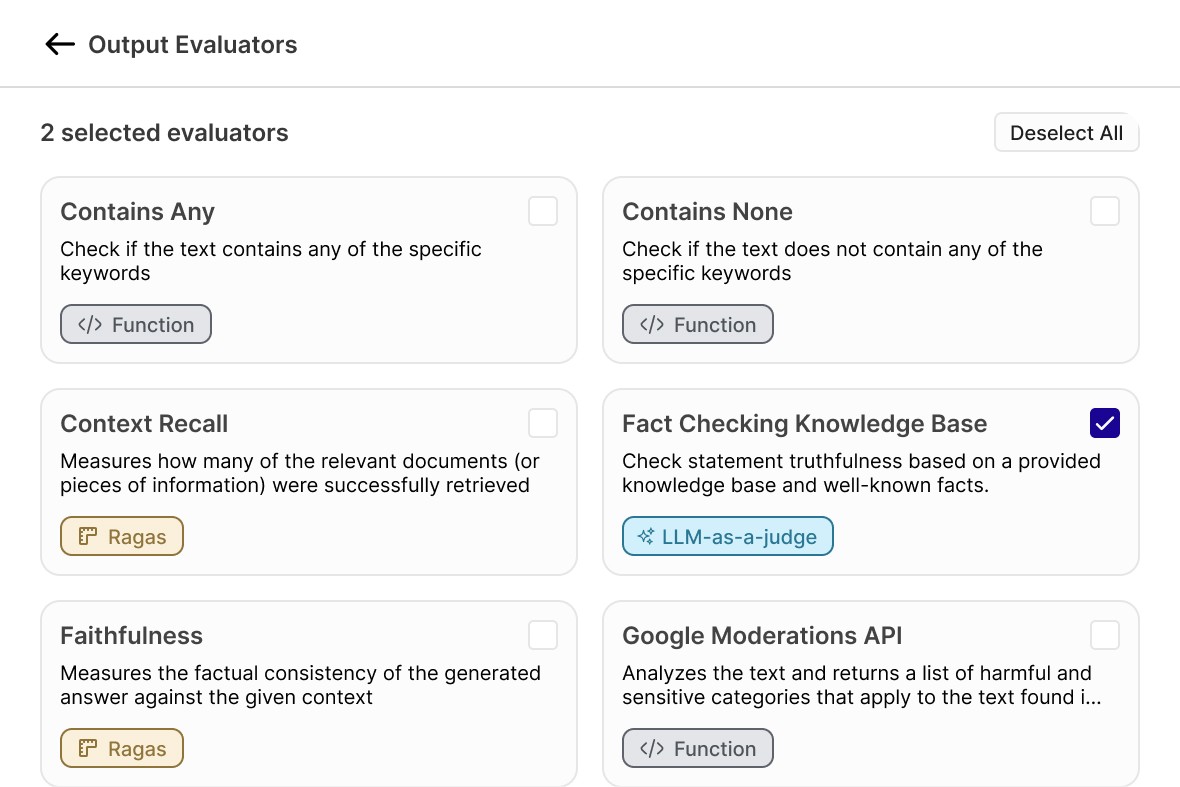The image size is (1180, 787).
Task: Check the Contains Any checkbox
Action: click(543, 211)
